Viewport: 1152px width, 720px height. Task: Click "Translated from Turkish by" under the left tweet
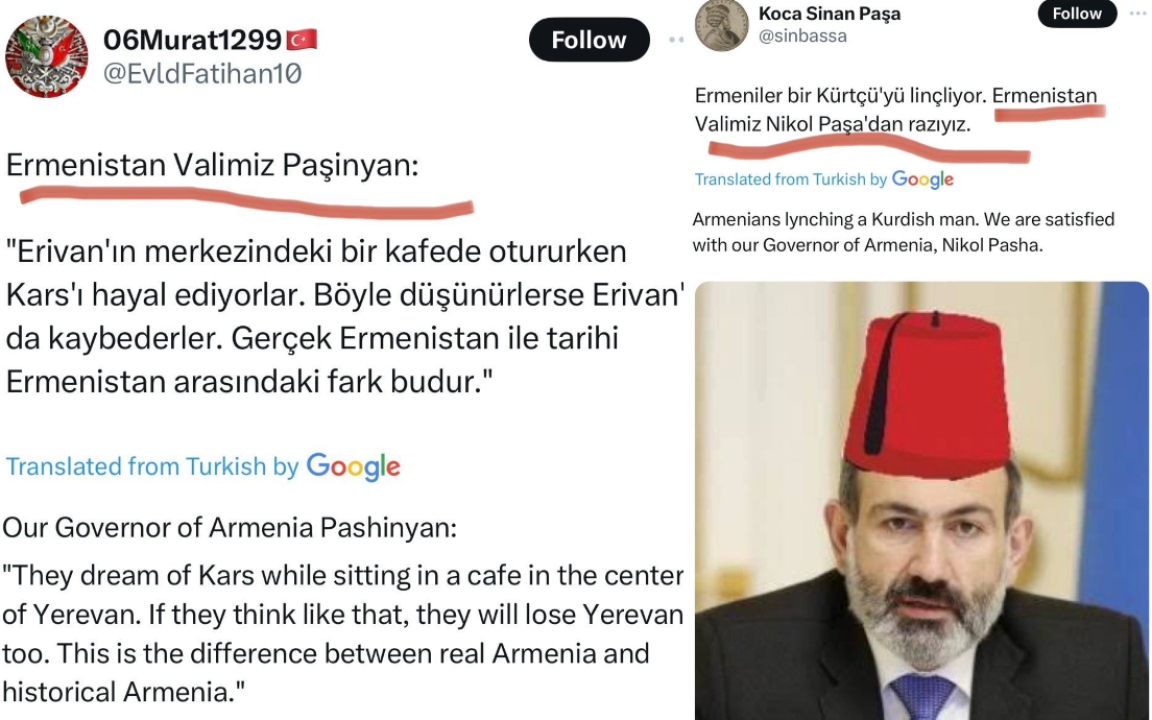coord(152,467)
